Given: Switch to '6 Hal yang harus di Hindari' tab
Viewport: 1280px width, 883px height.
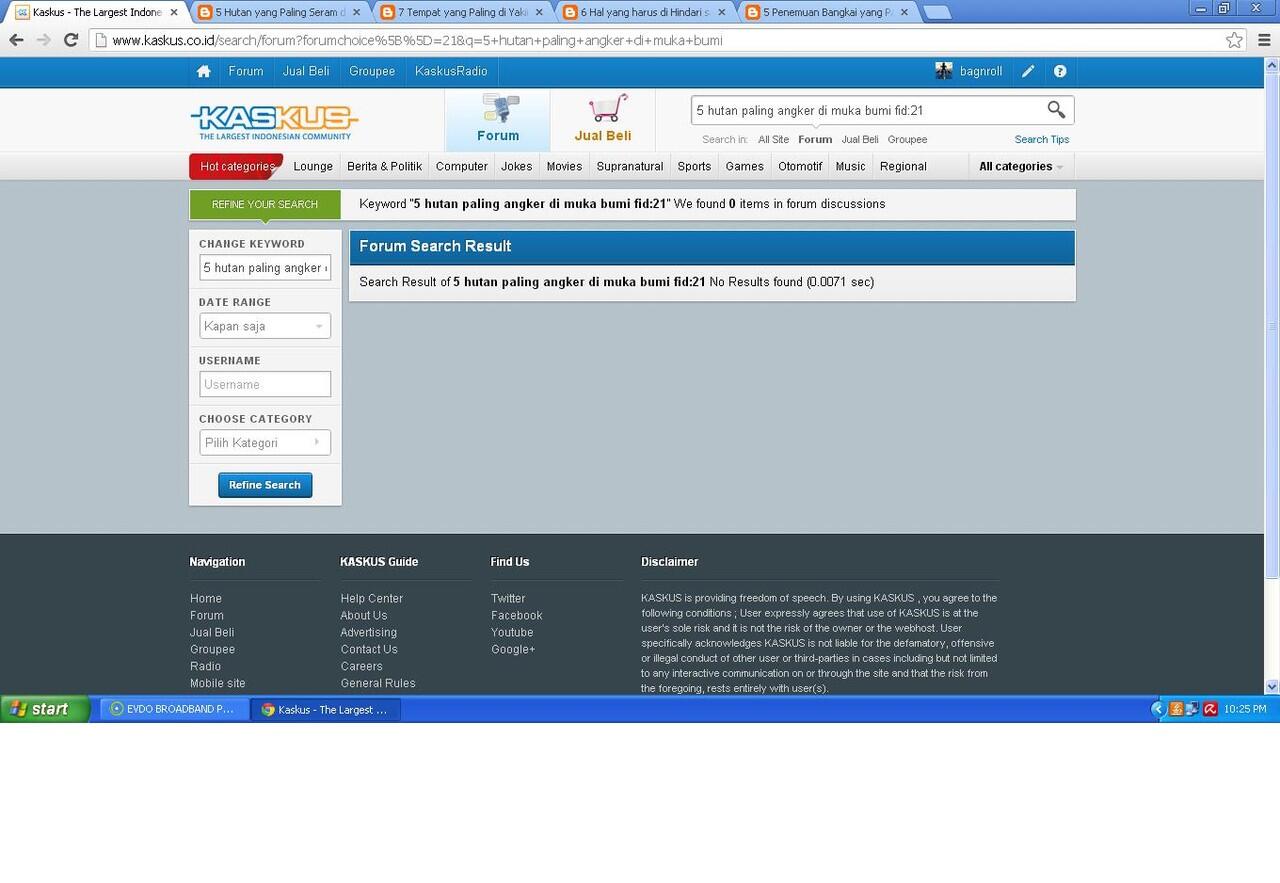Looking at the screenshot, I should (x=644, y=13).
